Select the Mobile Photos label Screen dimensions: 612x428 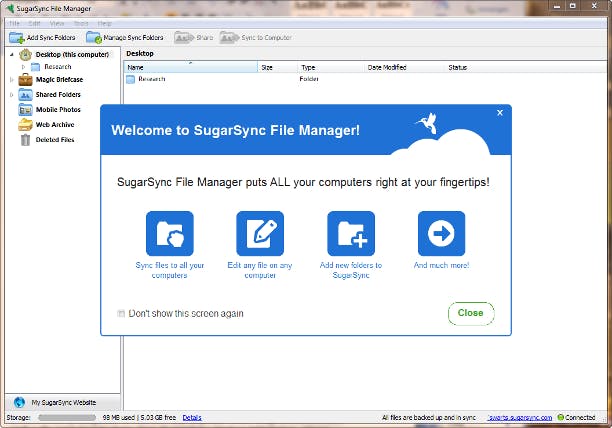pyautogui.click(x=58, y=110)
